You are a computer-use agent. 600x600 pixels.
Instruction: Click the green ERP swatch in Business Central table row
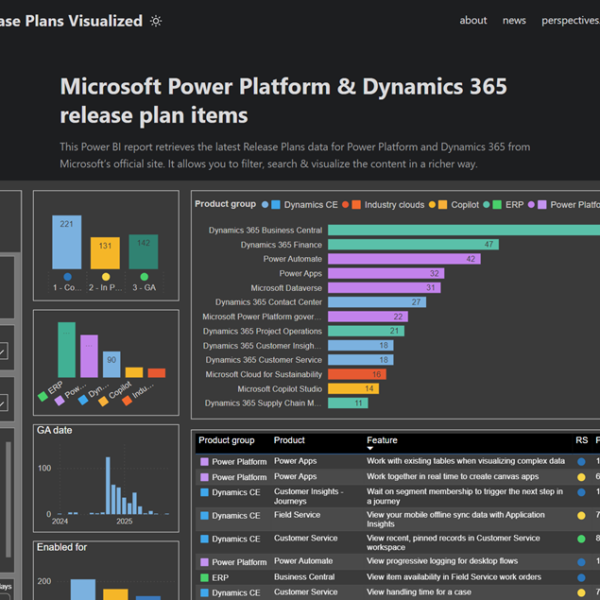pos(204,577)
